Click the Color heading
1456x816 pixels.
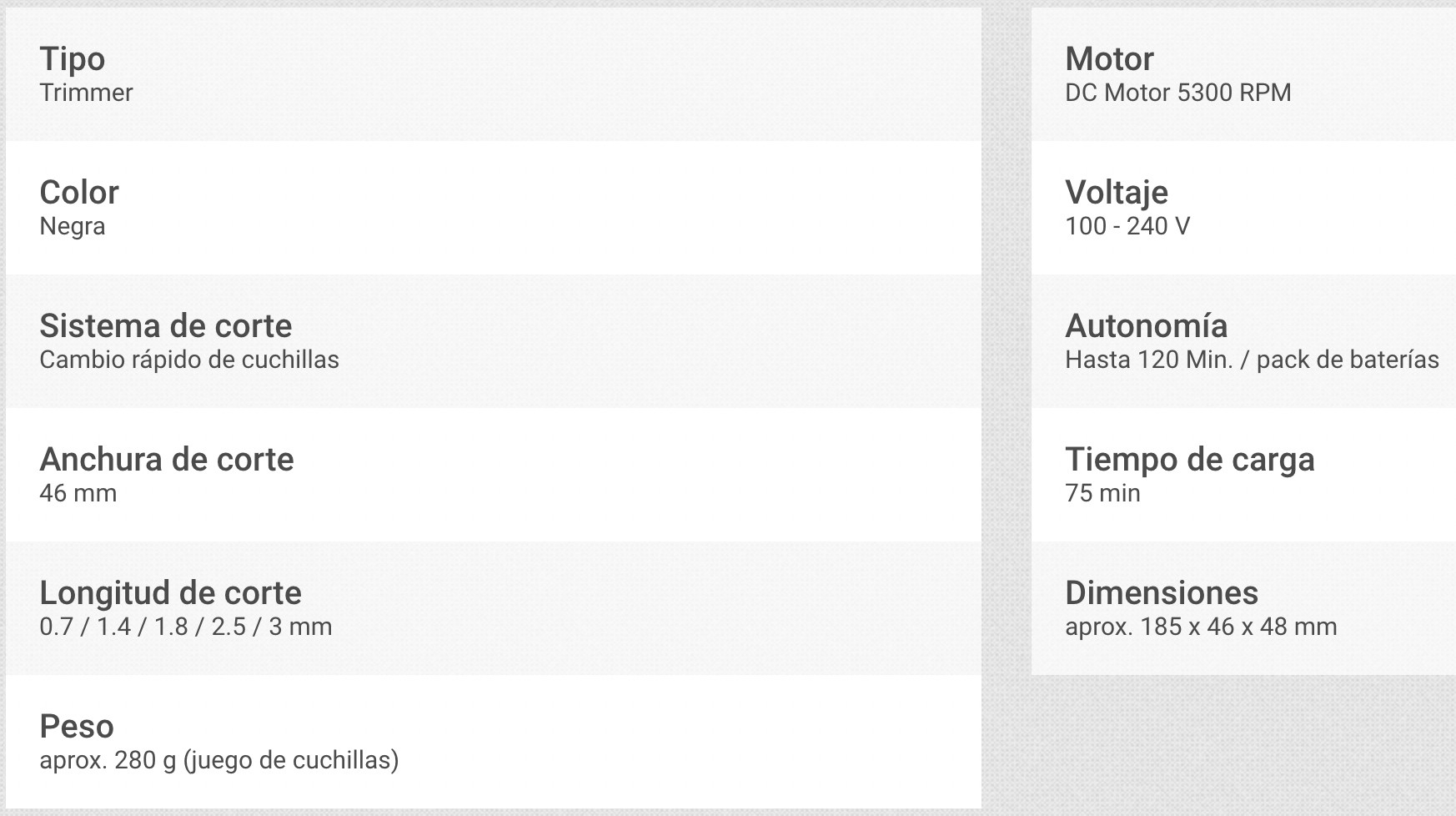tap(79, 193)
